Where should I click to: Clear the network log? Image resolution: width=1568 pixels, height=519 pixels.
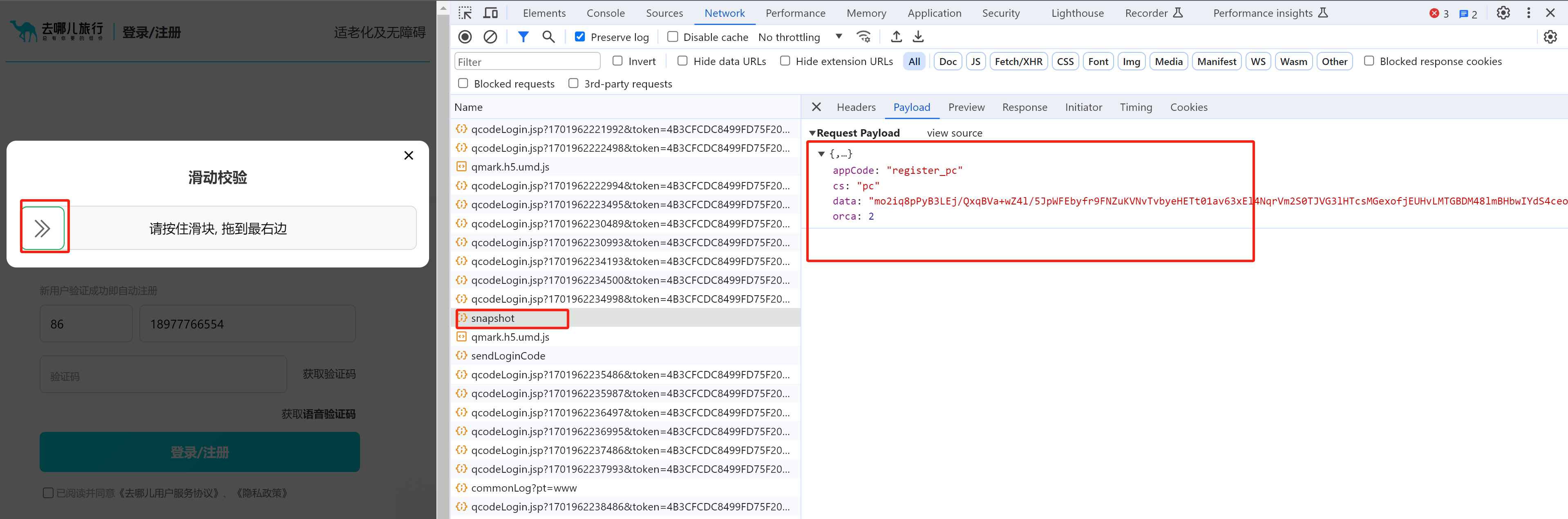coord(490,37)
